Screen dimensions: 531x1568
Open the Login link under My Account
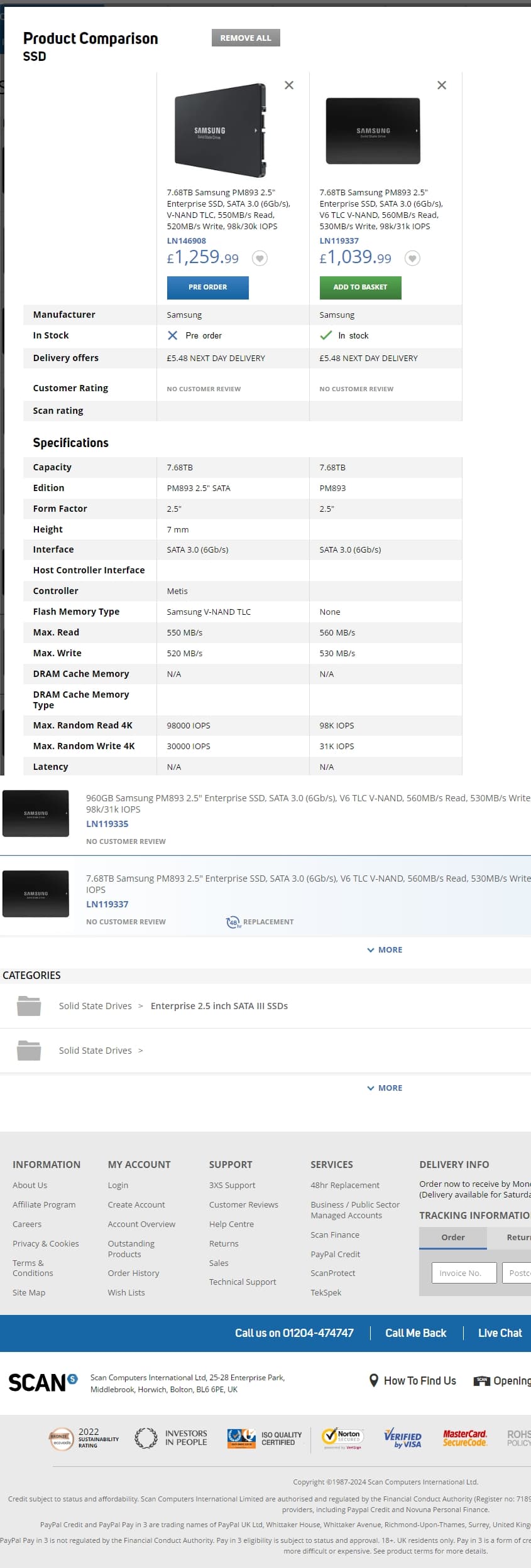click(118, 1185)
